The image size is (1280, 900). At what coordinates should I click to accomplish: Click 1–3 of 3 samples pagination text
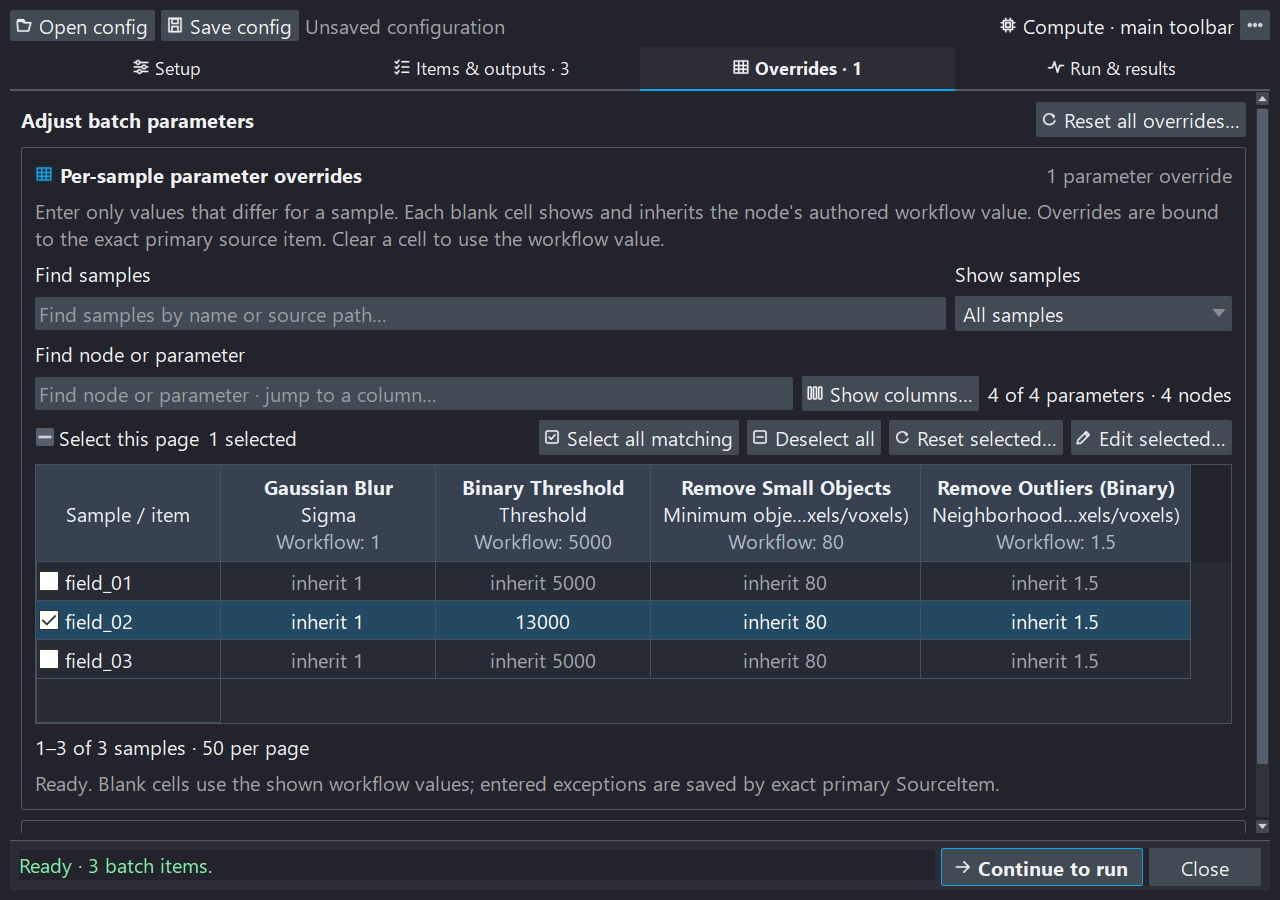tap(172, 748)
